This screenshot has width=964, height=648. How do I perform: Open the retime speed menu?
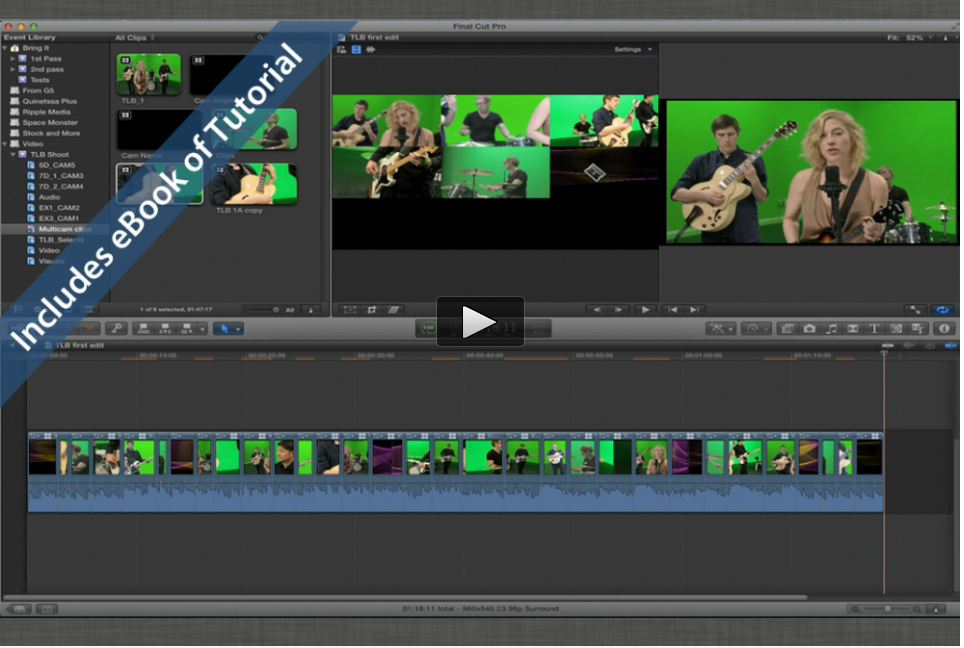click(756, 329)
